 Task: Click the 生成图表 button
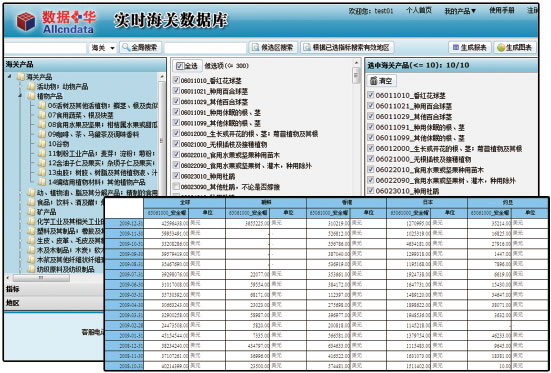point(515,48)
